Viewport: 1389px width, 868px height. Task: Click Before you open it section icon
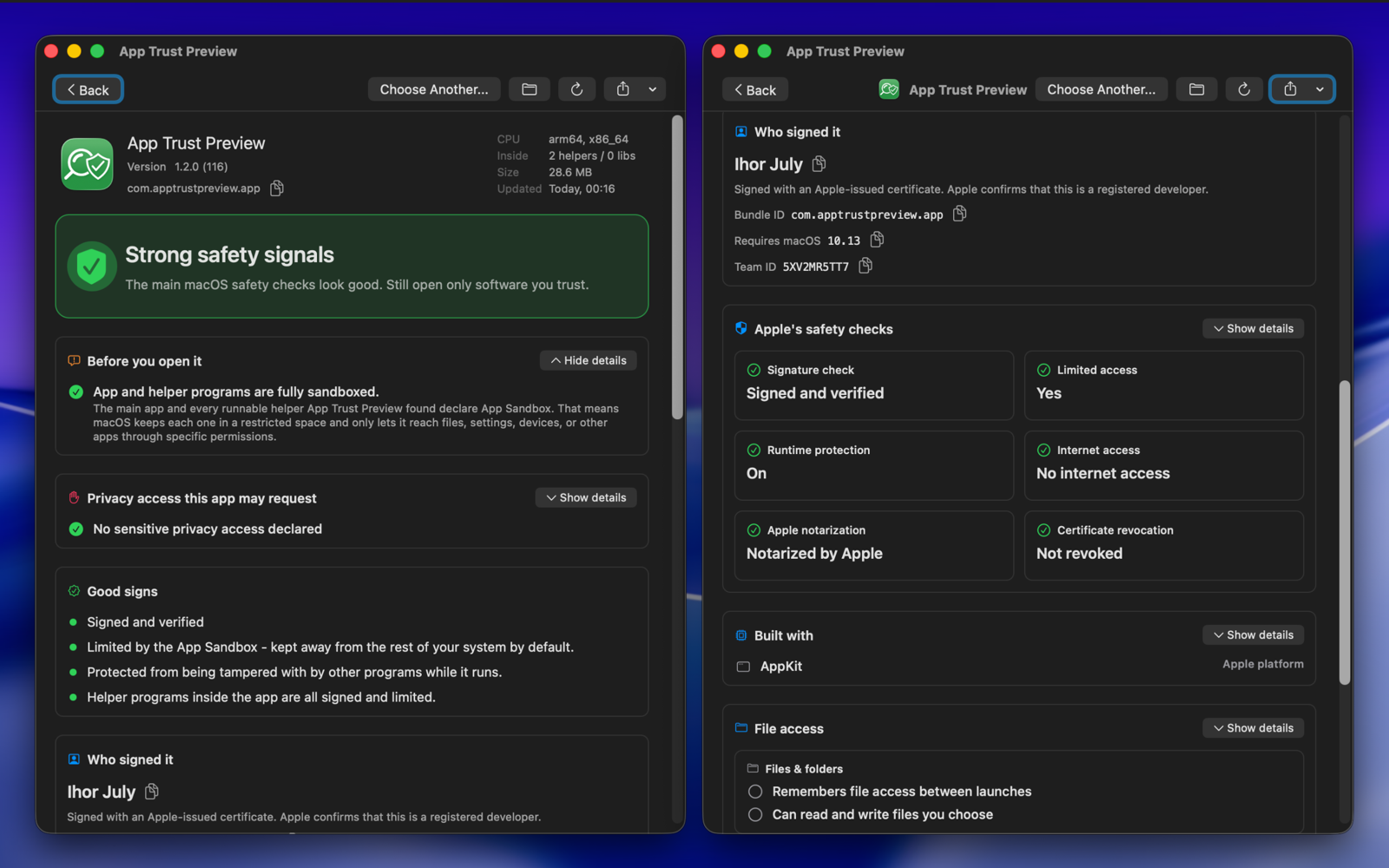tap(74, 360)
